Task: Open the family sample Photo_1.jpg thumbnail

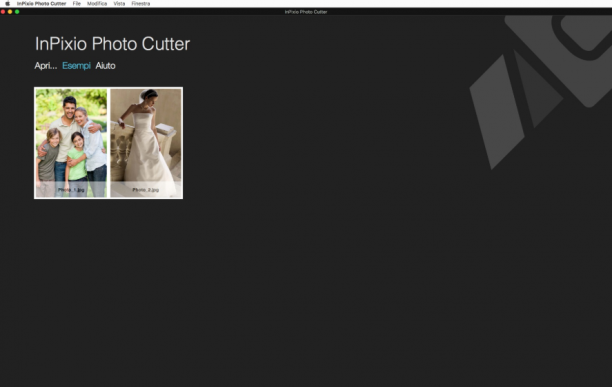Action: [71, 143]
